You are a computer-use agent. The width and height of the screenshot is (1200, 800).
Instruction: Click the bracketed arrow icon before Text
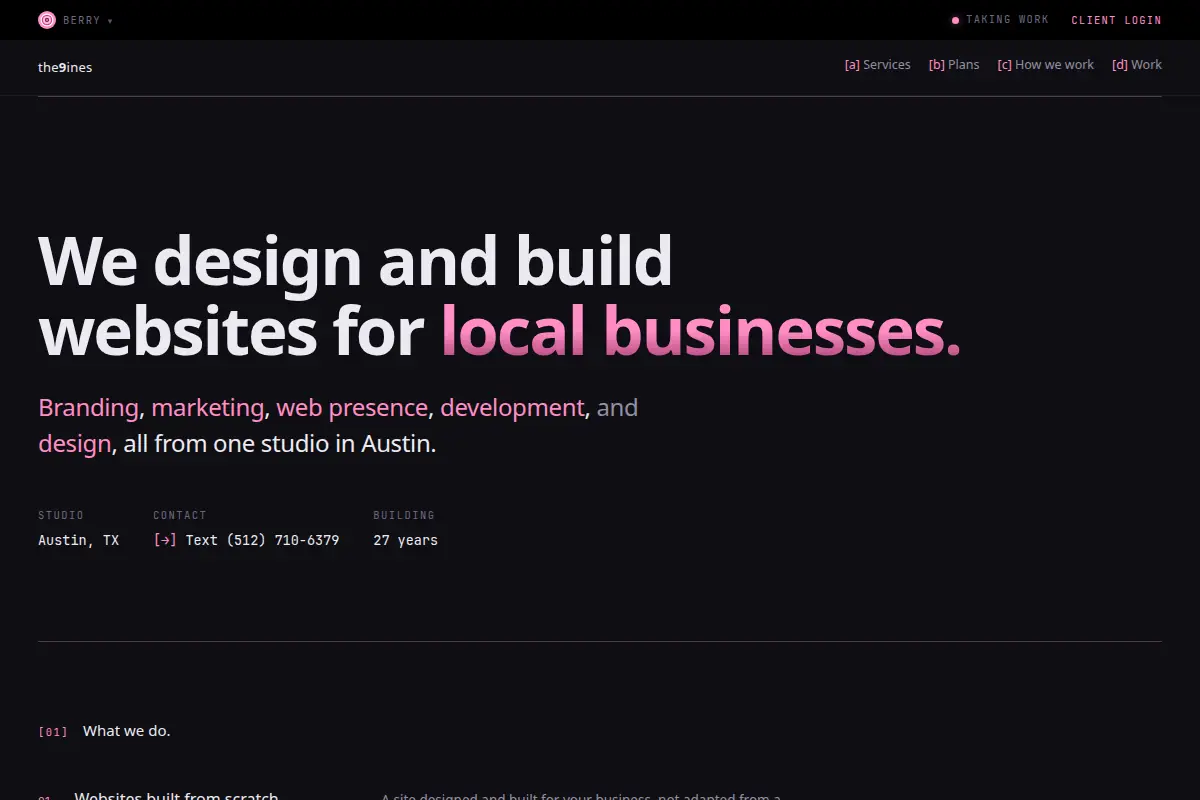[x=165, y=540]
